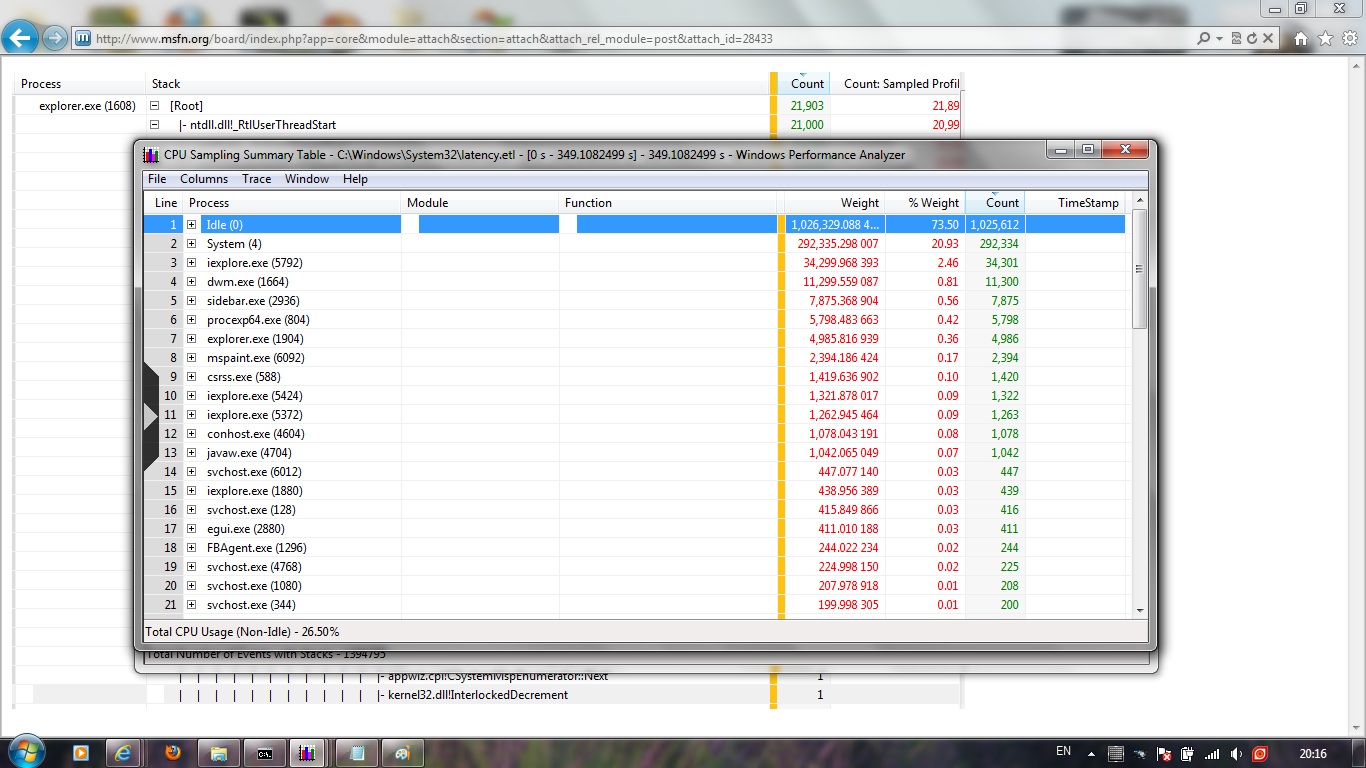Expand procexp64.exe (804) row
This screenshot has height=768, width=1366.
[x=191, y=320]
